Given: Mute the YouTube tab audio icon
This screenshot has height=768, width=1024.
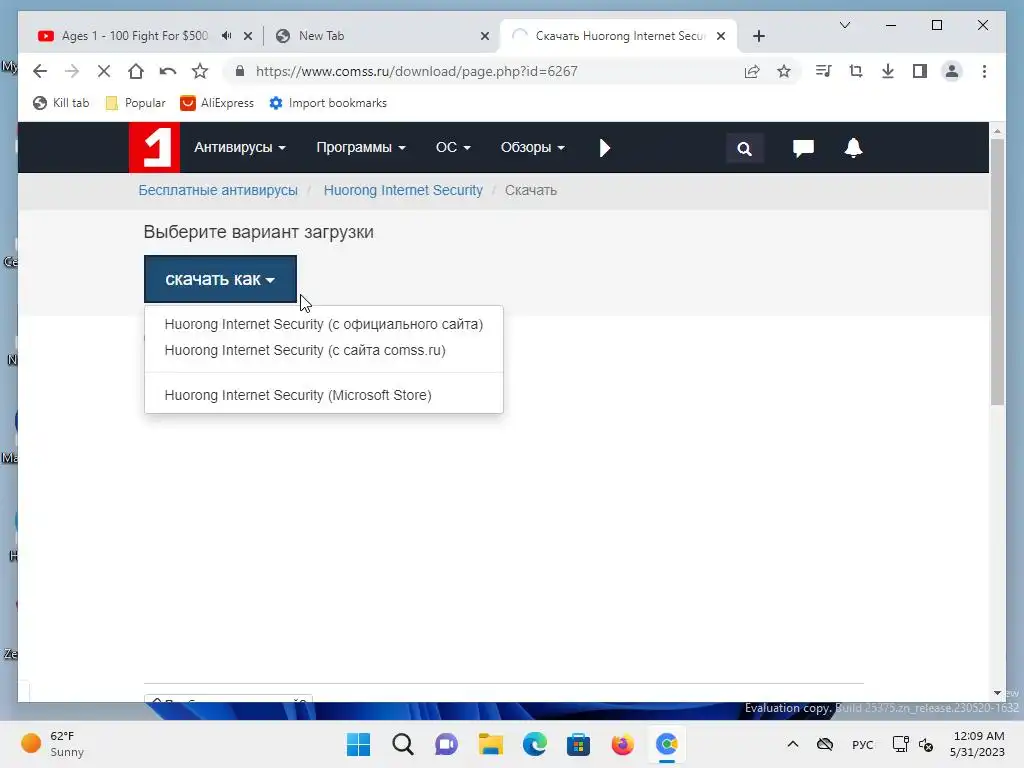Looking at the screenshot, I should [x=226, y=36].
